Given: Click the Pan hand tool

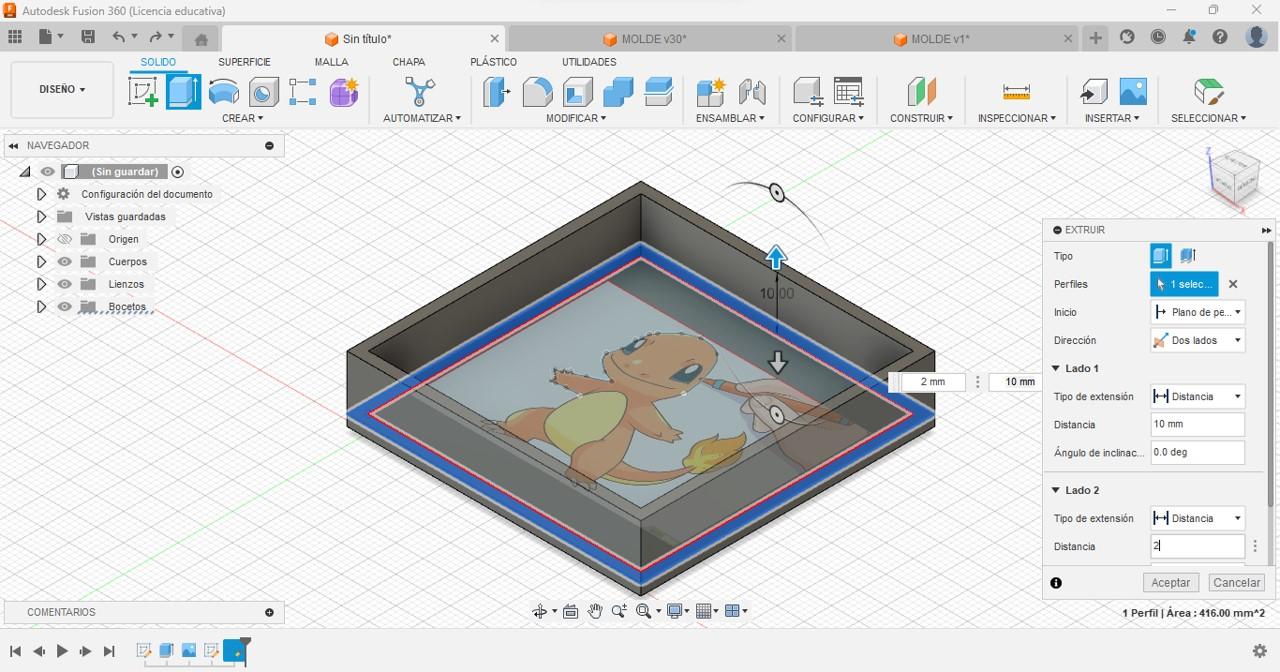Looking at the screenshot, I should tap(595, 611).
